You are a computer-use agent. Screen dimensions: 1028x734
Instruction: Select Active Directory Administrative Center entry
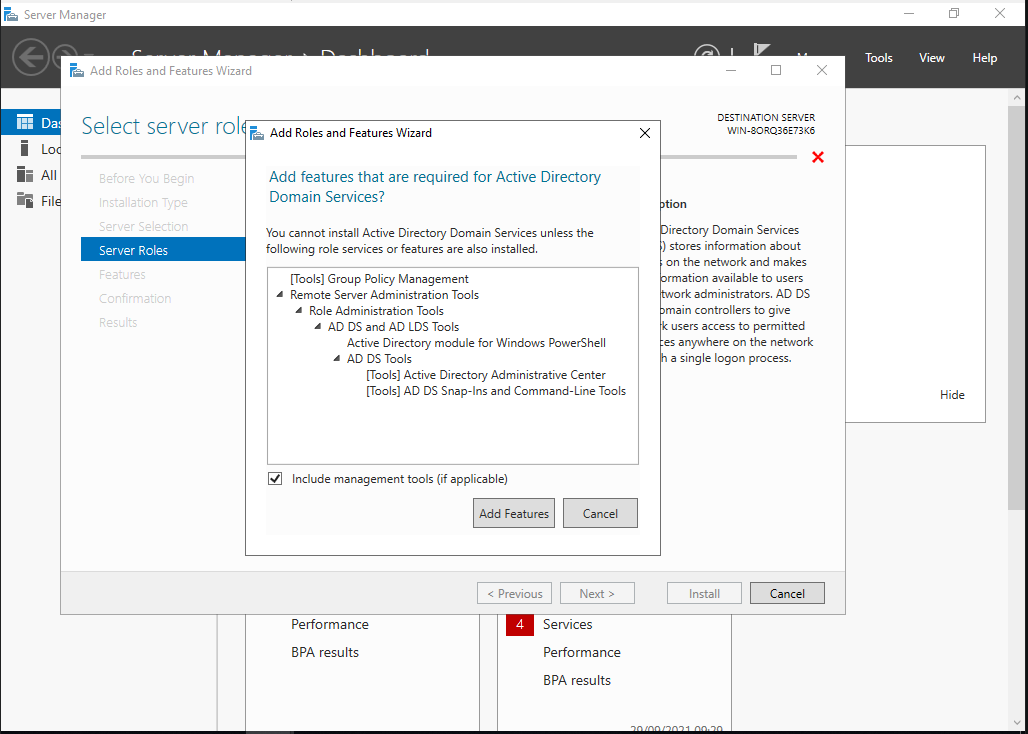click(485, 375)
